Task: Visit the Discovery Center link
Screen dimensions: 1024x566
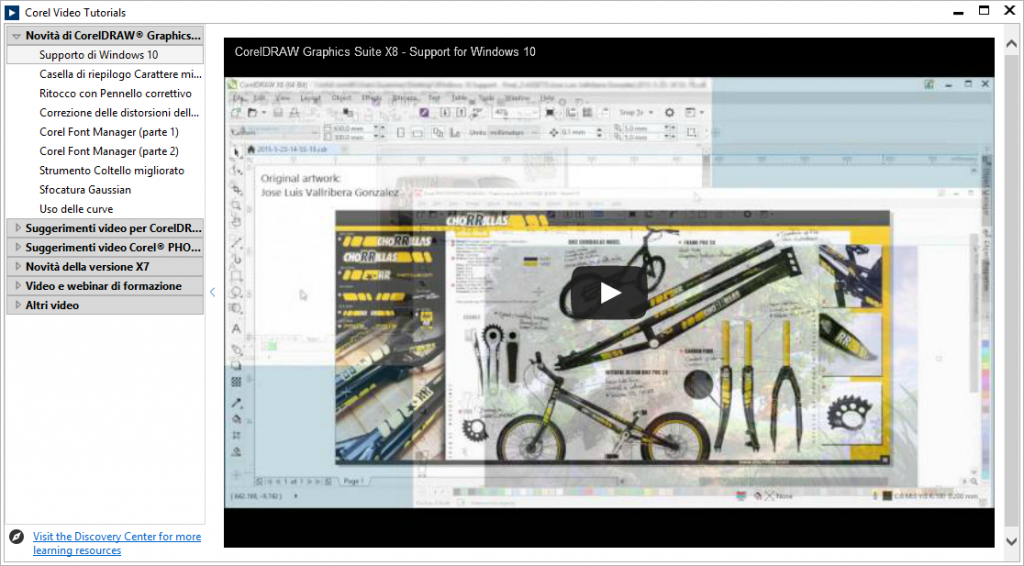Action: click(117, 543)
